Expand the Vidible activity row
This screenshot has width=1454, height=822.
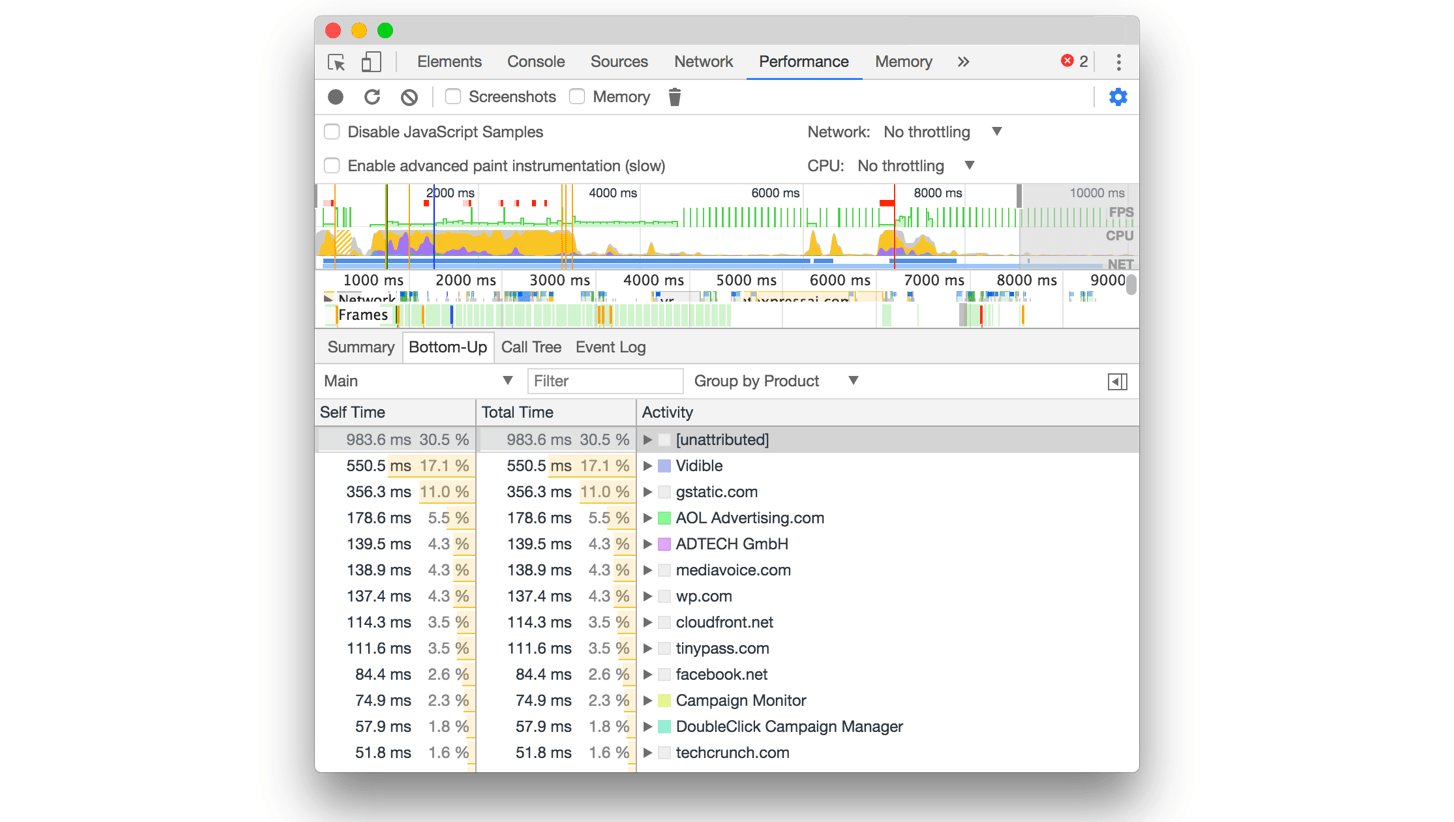click(x=648, y=466)
